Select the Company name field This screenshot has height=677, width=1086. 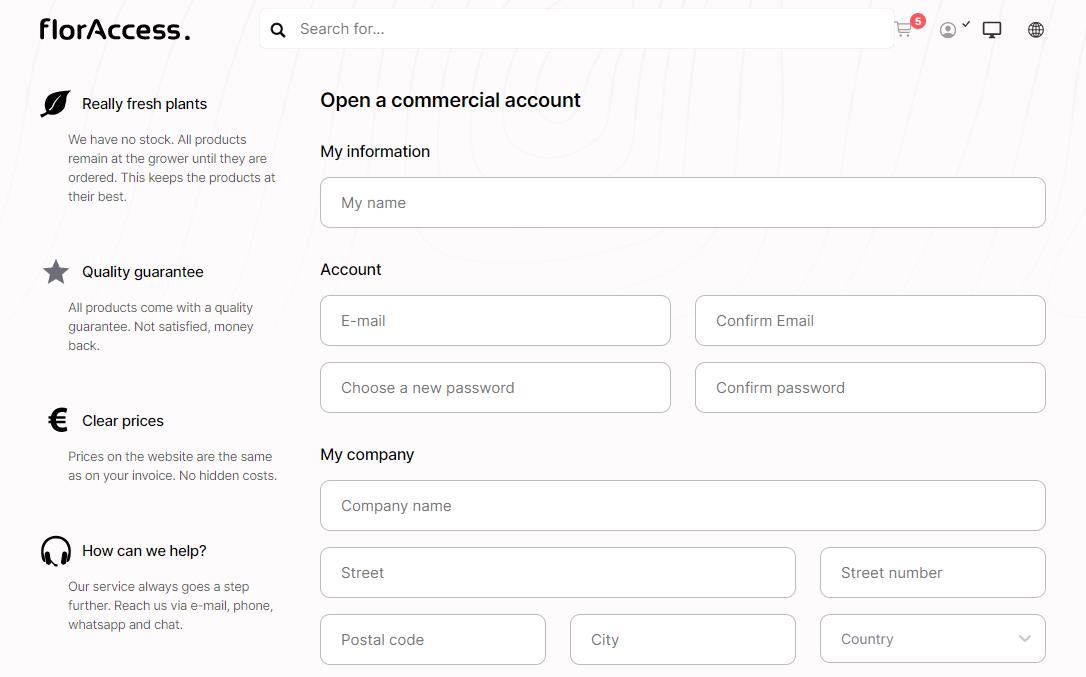[682, 506]
